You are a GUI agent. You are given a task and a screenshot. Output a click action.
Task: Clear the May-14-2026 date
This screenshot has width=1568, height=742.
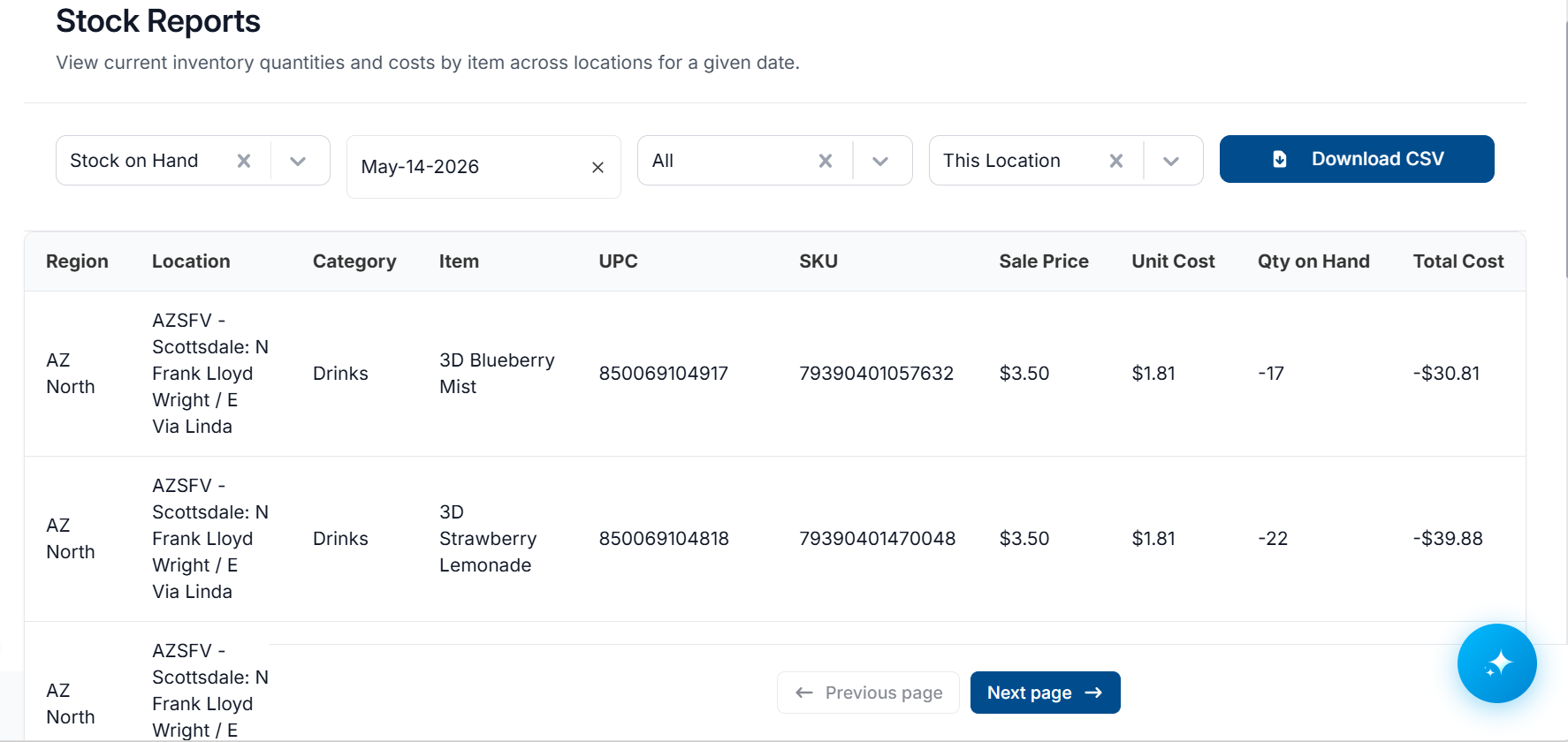point(598,167)
